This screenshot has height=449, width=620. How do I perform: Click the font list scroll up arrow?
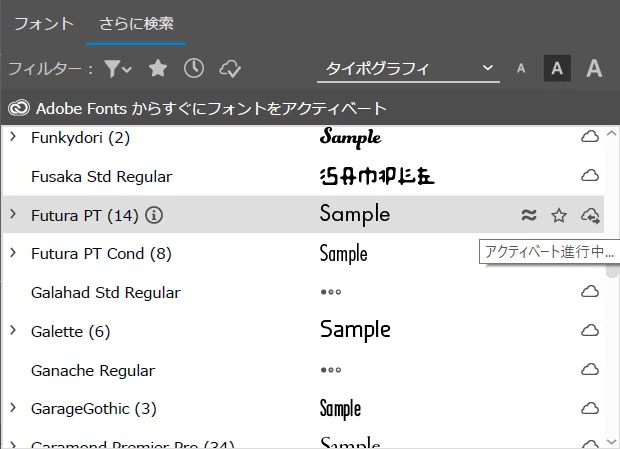[611, 134]
